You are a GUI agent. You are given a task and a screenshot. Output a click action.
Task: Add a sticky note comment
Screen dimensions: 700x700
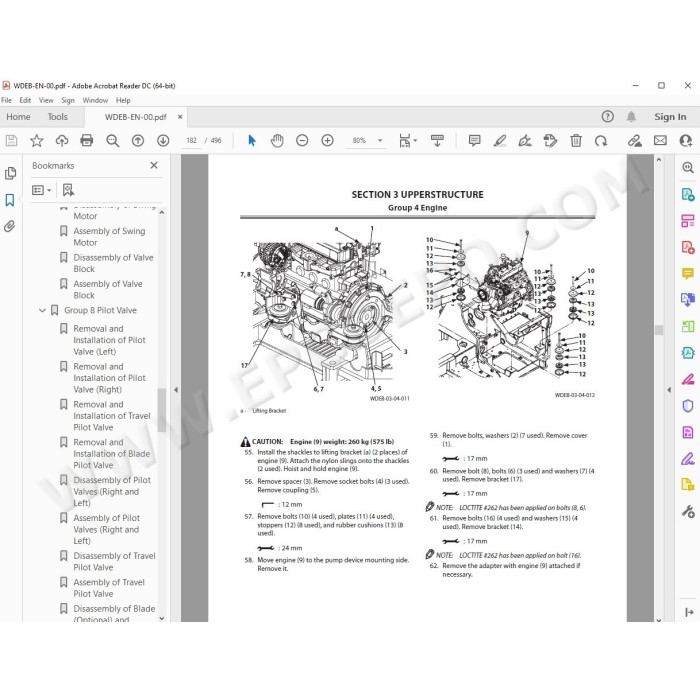coord(475,141)
